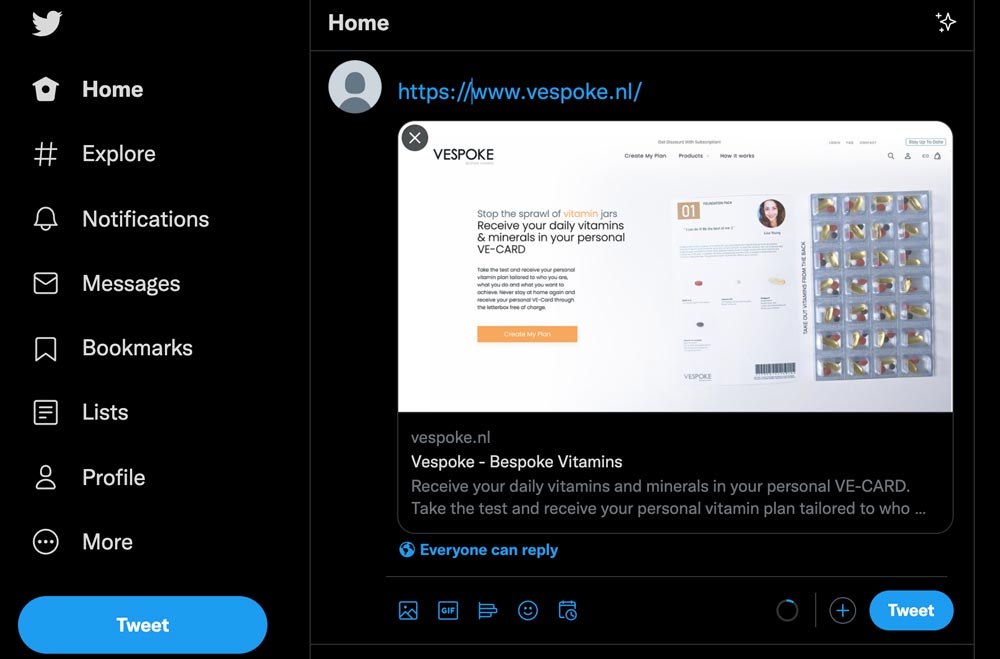The image size is (1000, 659).
Task: Post with the small Tweet button
Action: pyautogui.click(x=911, y=611)
